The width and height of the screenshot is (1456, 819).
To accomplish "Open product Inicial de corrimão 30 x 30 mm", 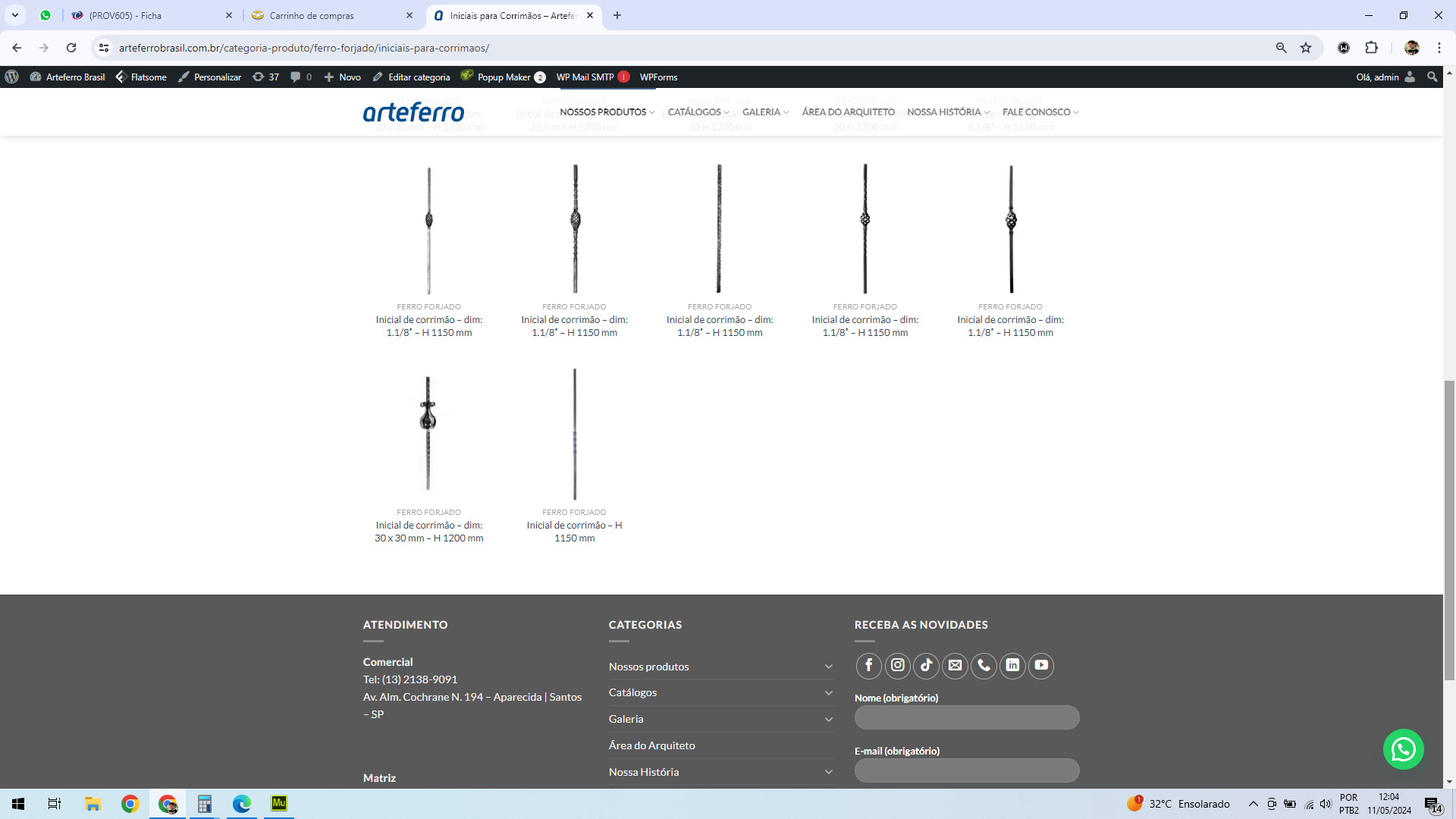I will pos(428,532).
